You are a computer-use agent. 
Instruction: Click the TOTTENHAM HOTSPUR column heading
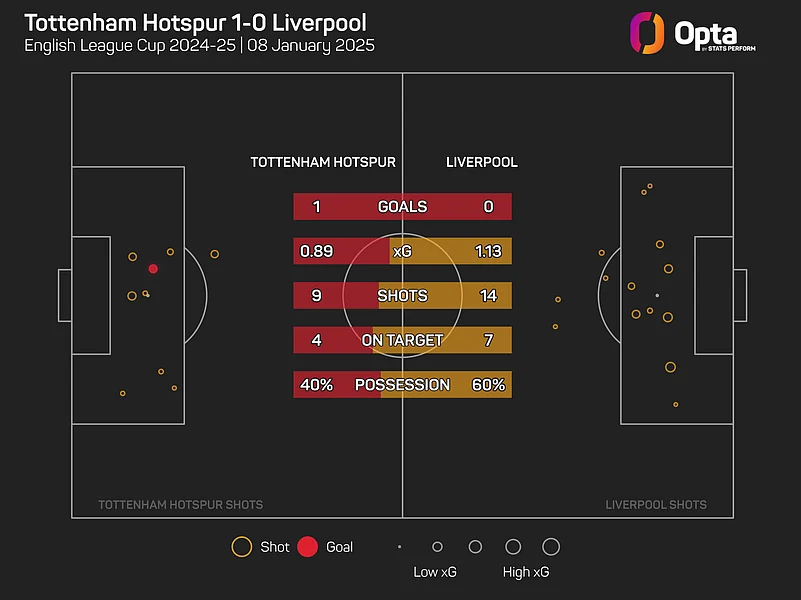[323, 162]
